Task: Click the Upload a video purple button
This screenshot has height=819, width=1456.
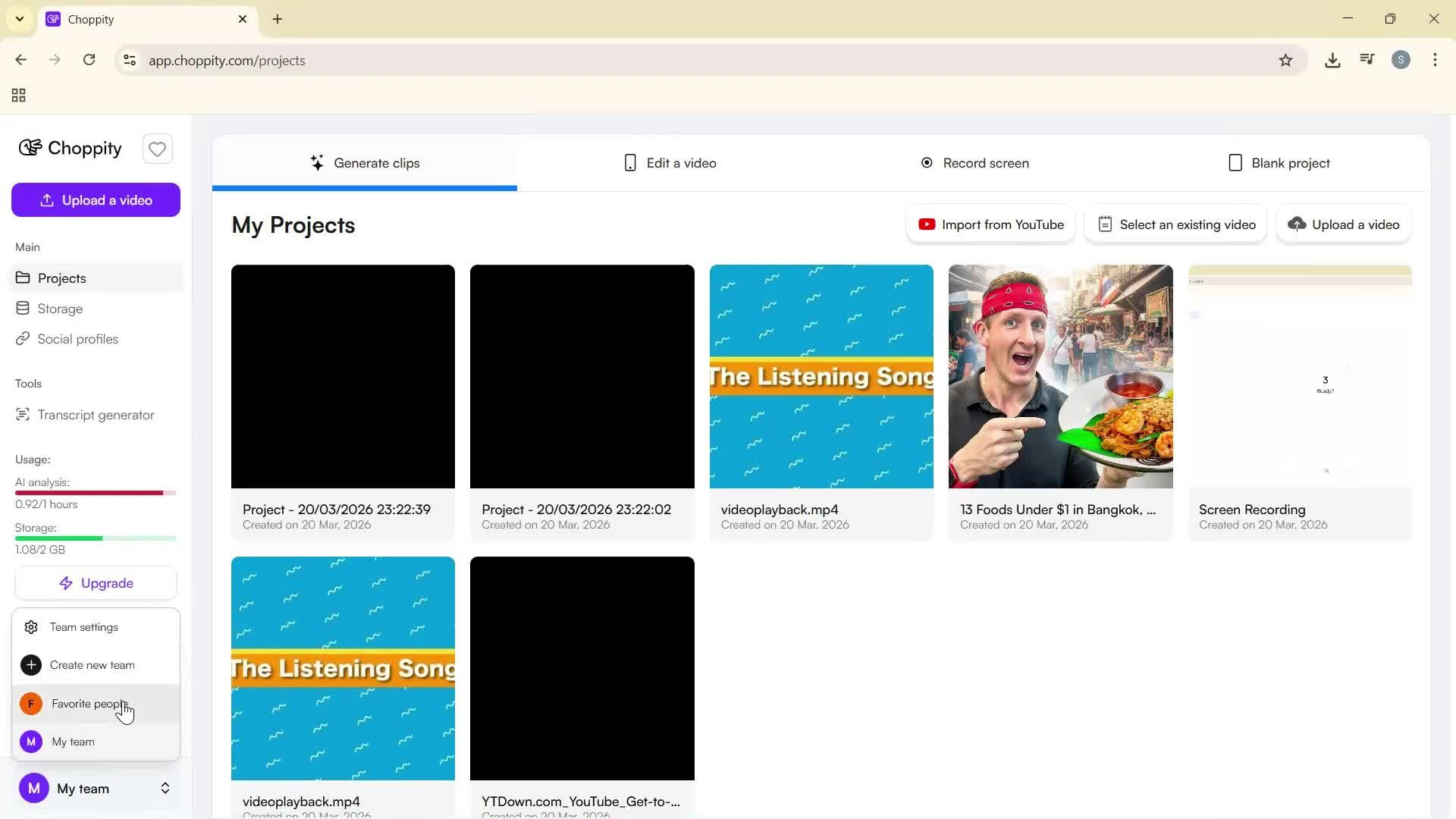Action: [96, 199]
